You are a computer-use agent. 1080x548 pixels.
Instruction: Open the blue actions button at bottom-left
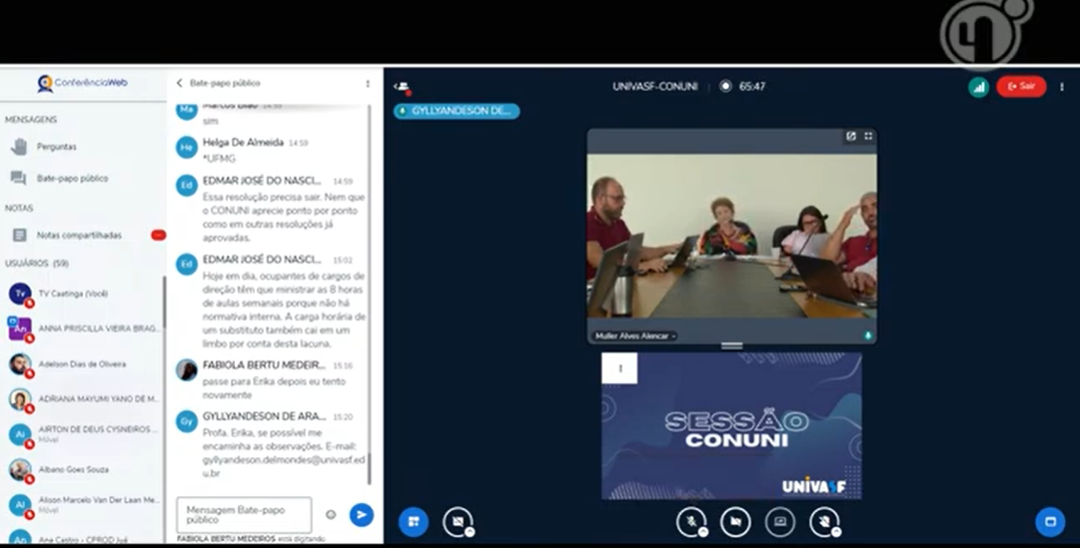point(413,521)
